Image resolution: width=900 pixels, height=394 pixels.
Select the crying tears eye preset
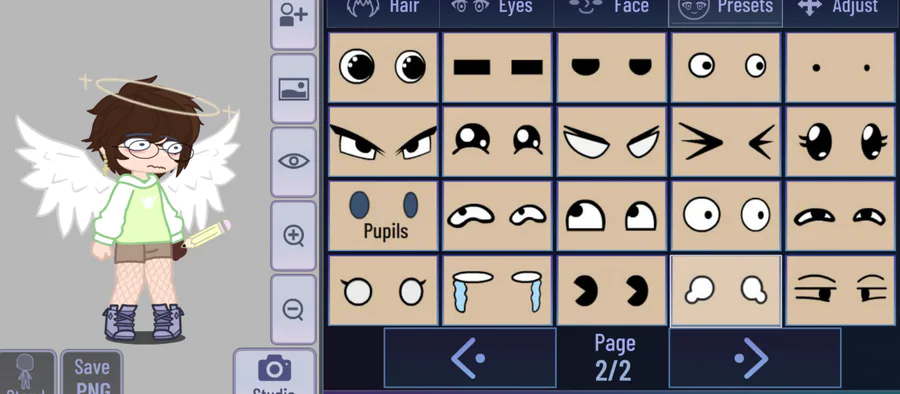point(497,291)
